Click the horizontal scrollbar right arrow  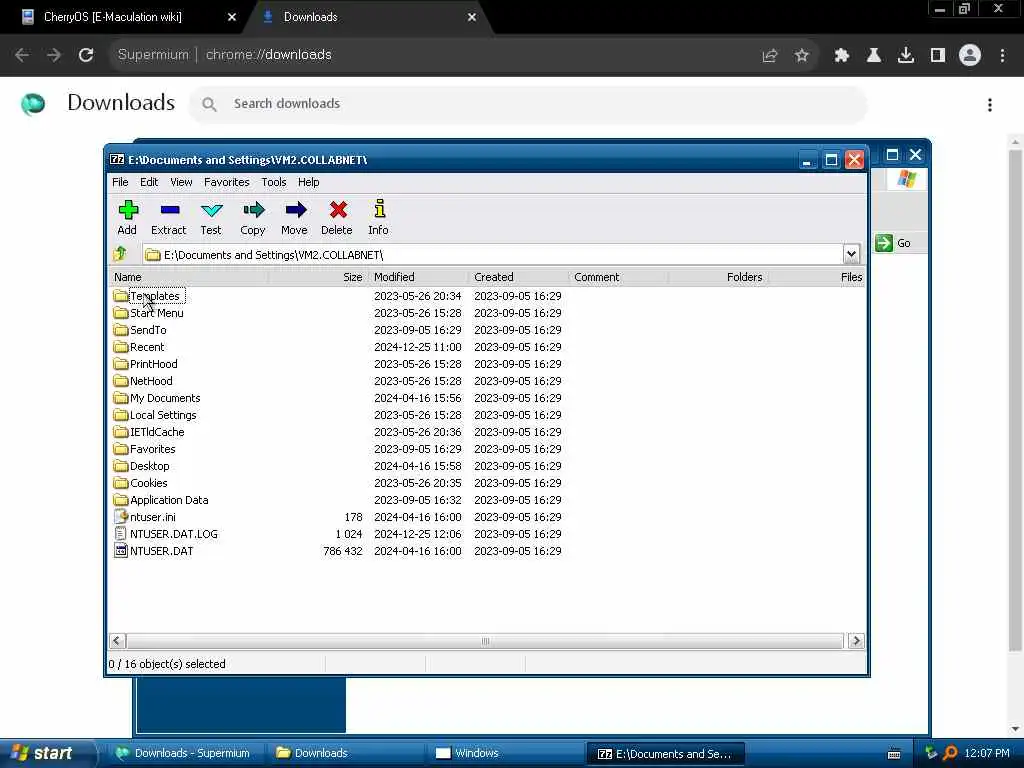(x=856, y=641)
